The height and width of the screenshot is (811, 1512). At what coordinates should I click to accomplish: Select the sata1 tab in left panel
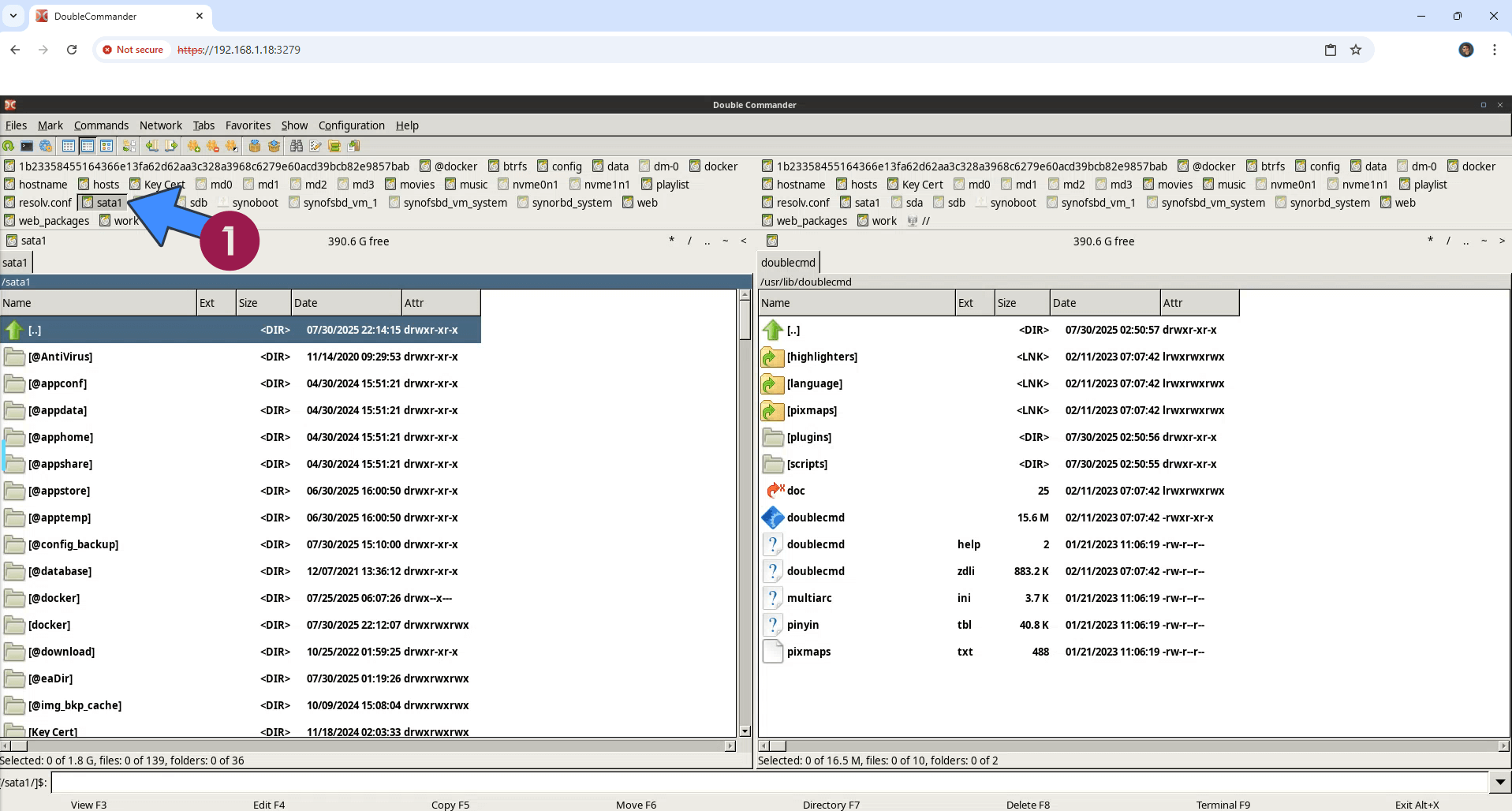click(15, 263)
